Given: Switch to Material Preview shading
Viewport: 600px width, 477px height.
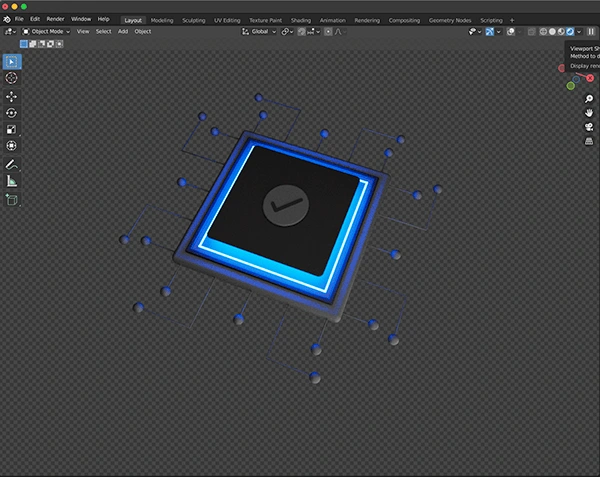Looking at the screenshot, I should [561, 31].
